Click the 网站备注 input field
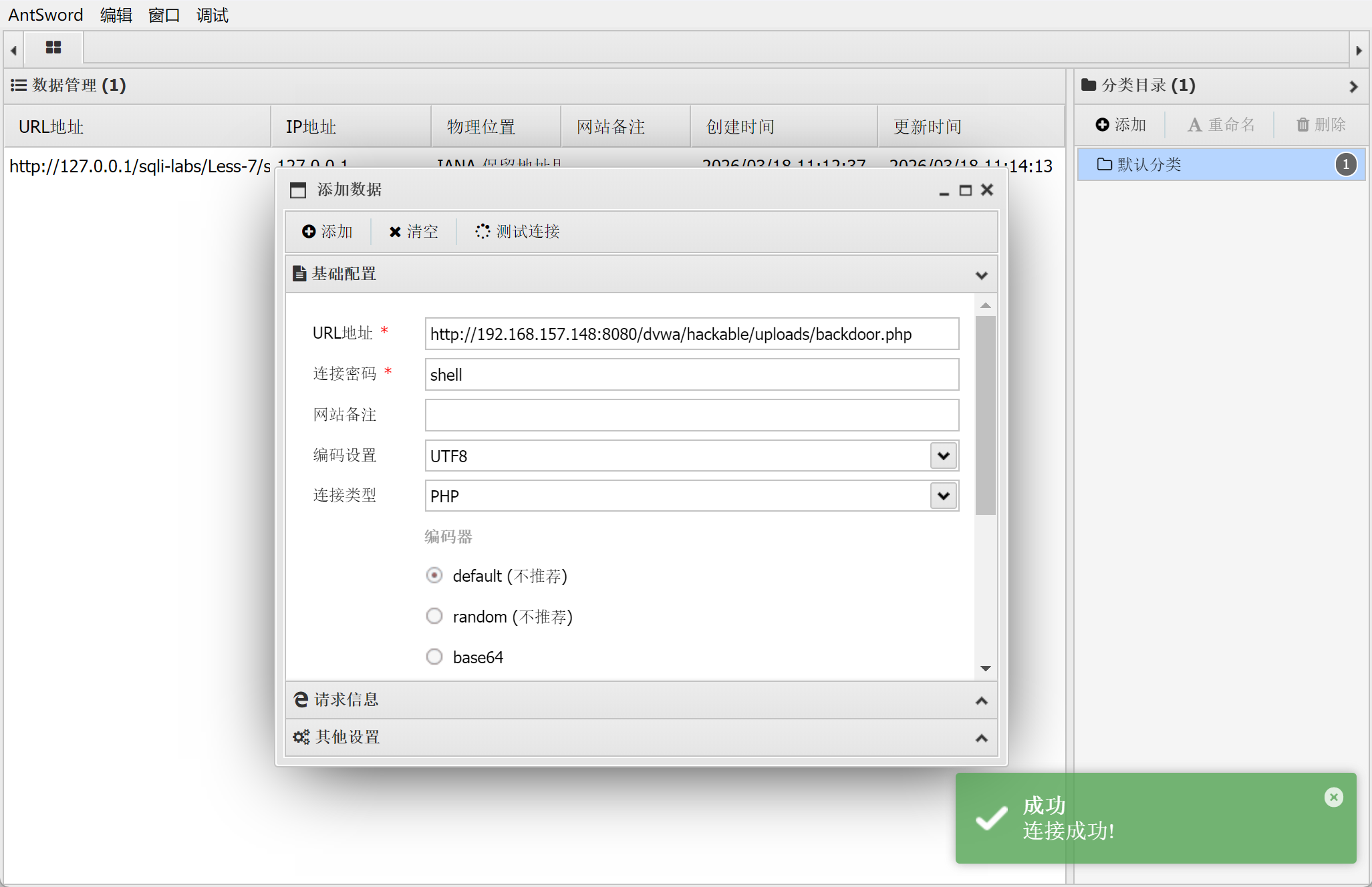The height and width of the screenshot is (887, 1372). [x=692, y=415]
